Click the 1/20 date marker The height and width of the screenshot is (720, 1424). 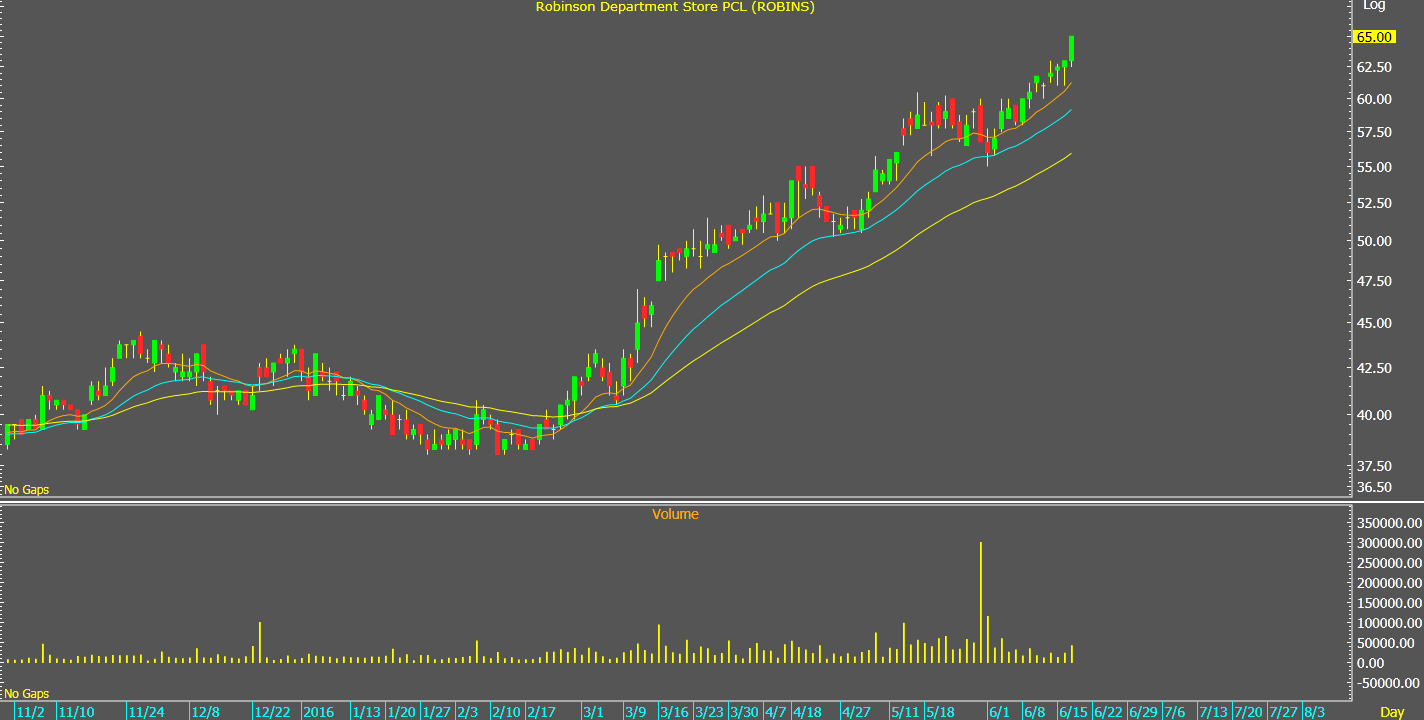point(402,712)
